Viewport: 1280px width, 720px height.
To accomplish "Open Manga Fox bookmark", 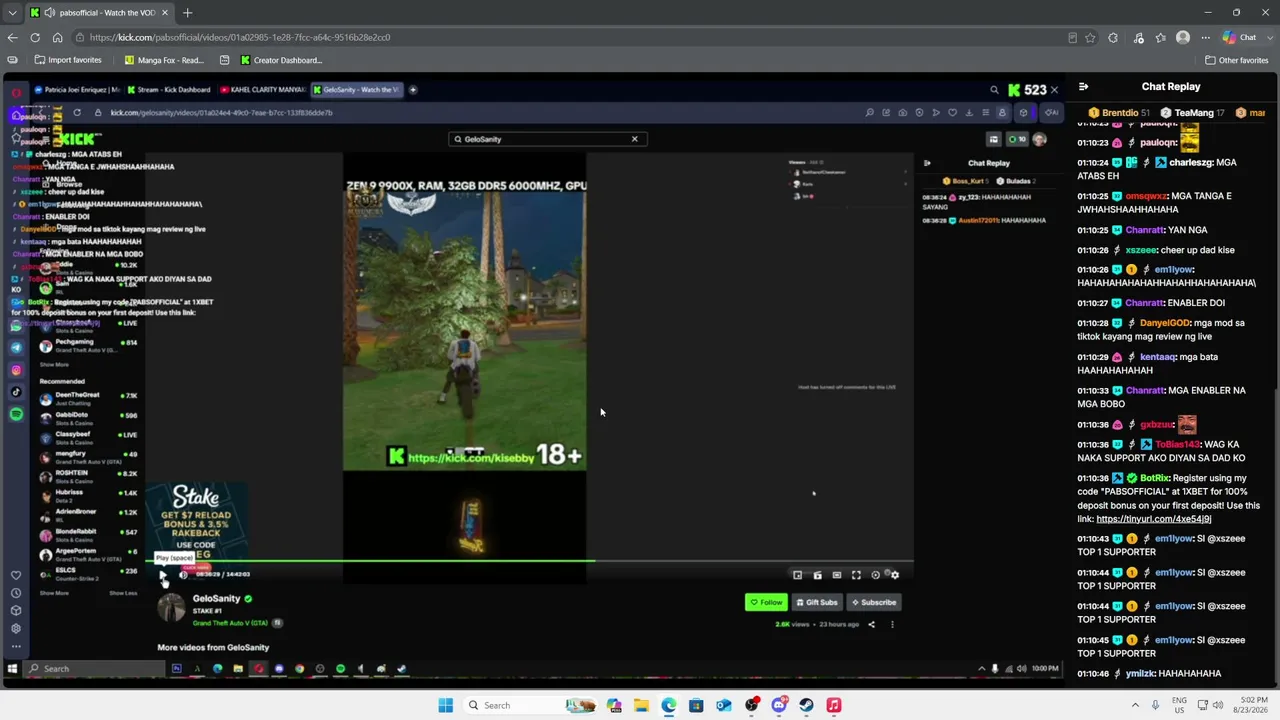I will pyautogui.click(x=164, y=60).
